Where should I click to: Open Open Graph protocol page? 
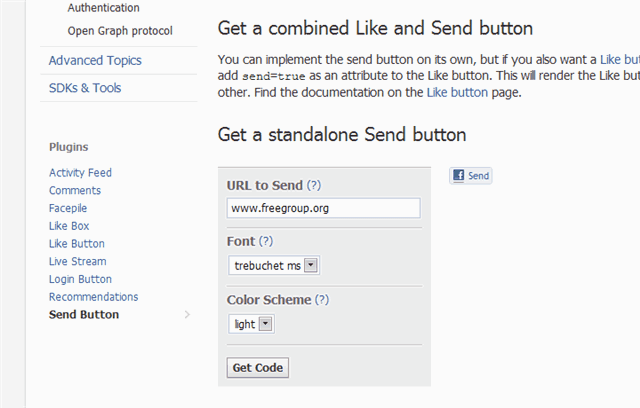[x=120, y=31]
